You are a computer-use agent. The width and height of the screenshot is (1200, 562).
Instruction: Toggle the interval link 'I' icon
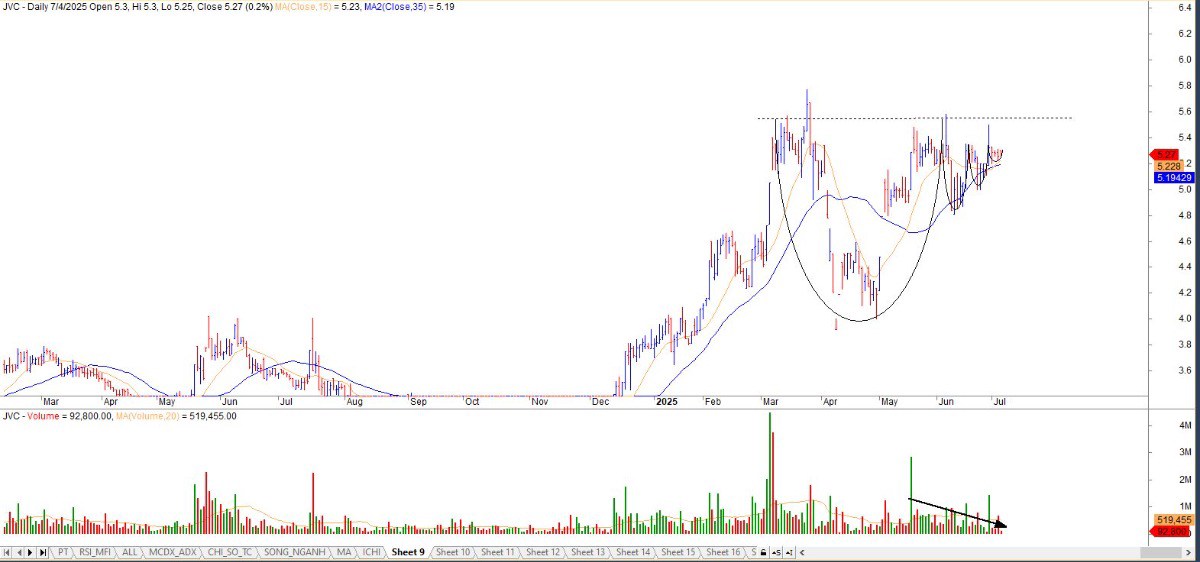pos(789,552)
